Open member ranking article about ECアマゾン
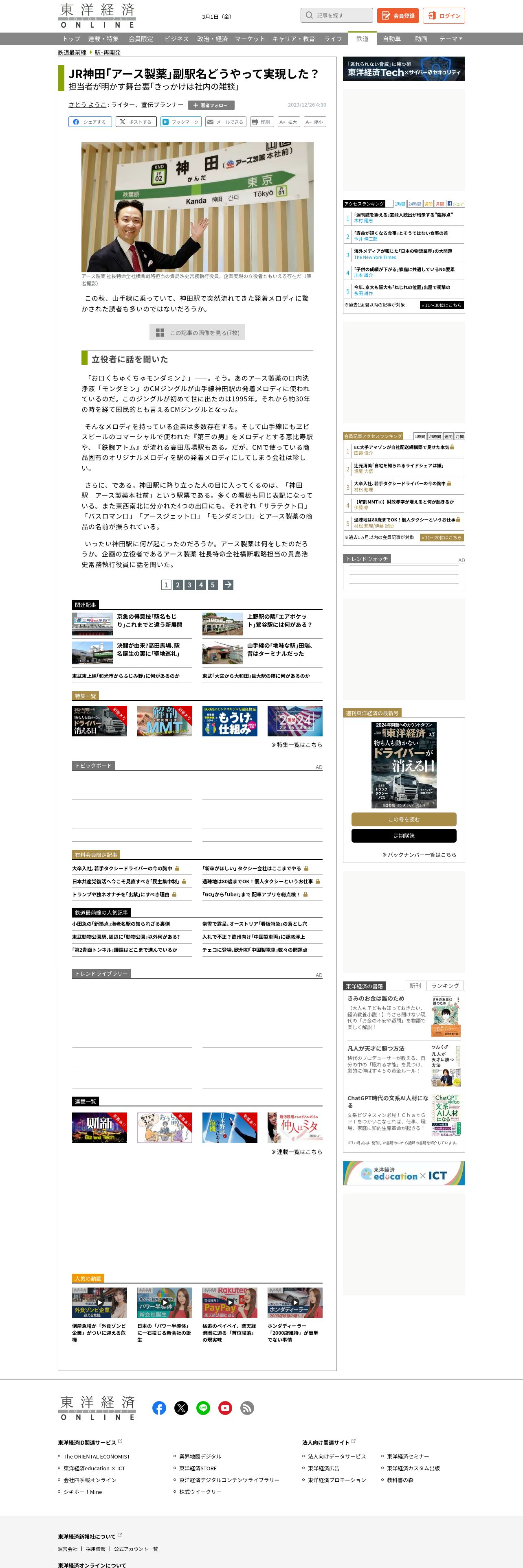The width and height of the screenshot is (523, 1568). tap(402, 447)
